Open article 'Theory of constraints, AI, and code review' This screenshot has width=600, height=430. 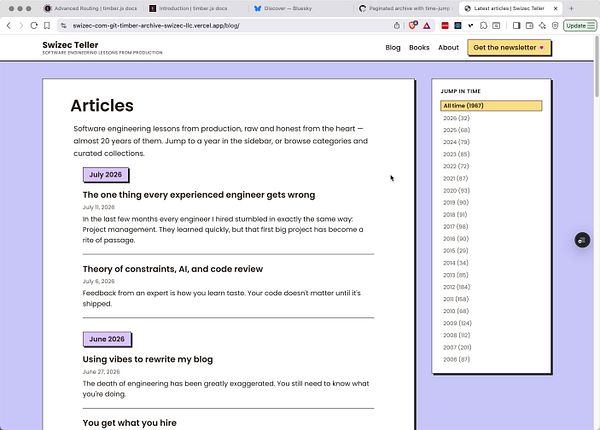tap(173, 269)
